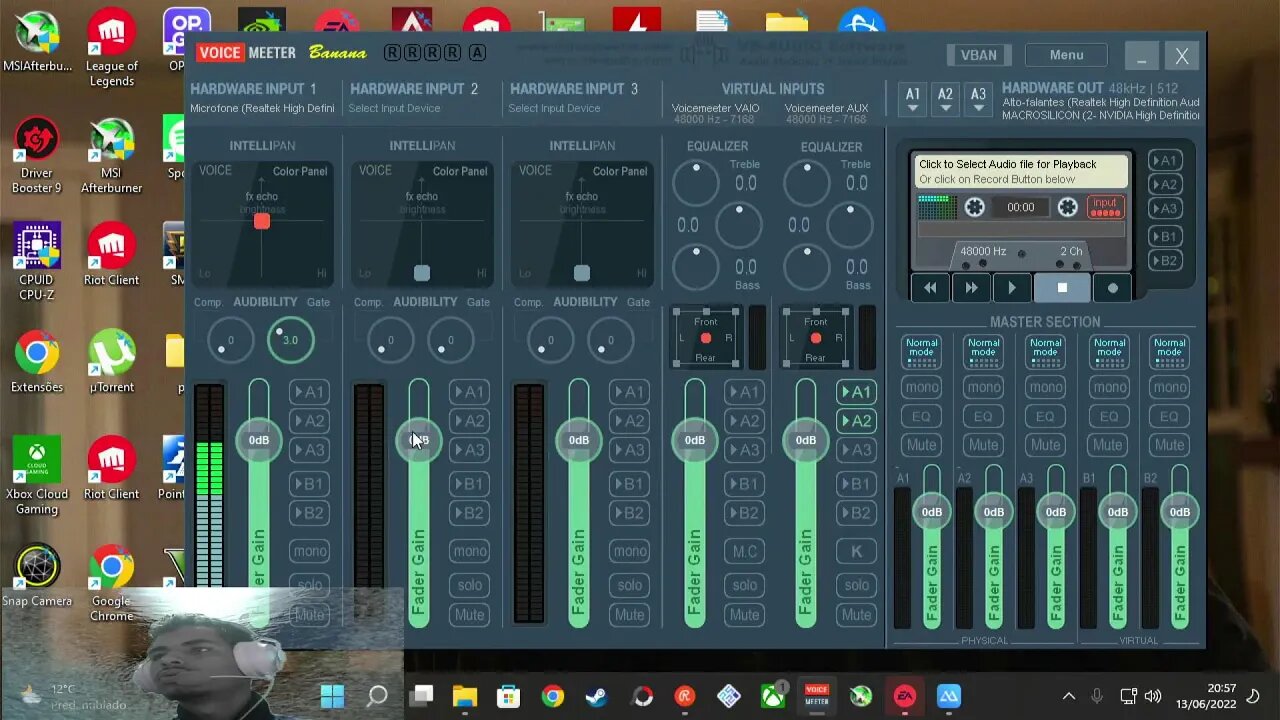This screenshot has width=1280, height=720.
Task: Click the cassette Record button
Action: (1112, 288)
